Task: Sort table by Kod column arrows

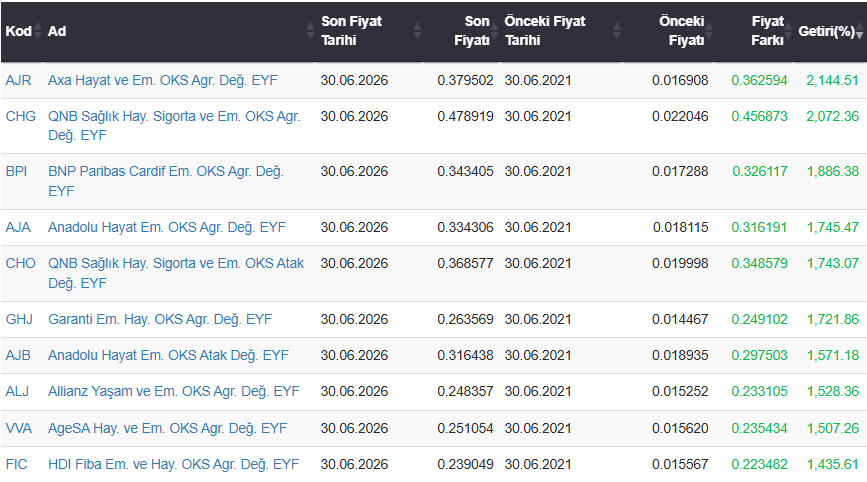Action: click(x=38, y=31)
